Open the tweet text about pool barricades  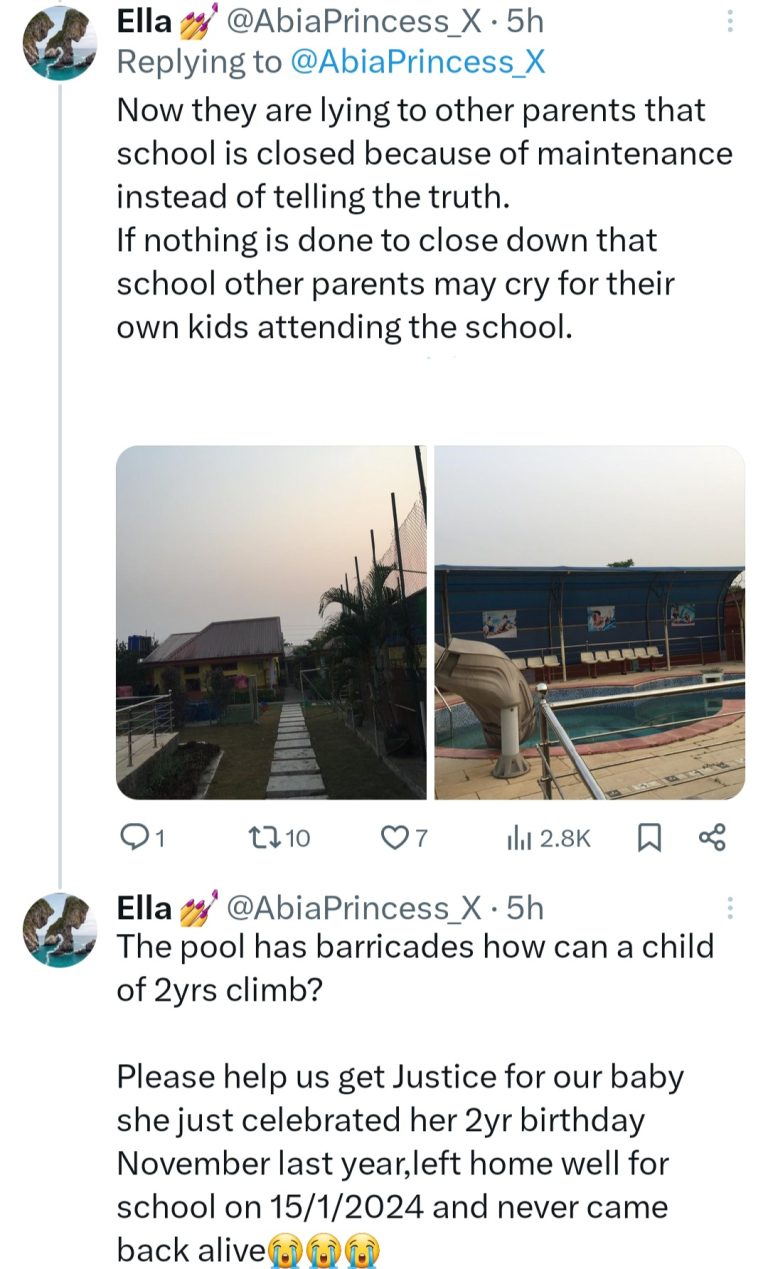tap(415, 963)
